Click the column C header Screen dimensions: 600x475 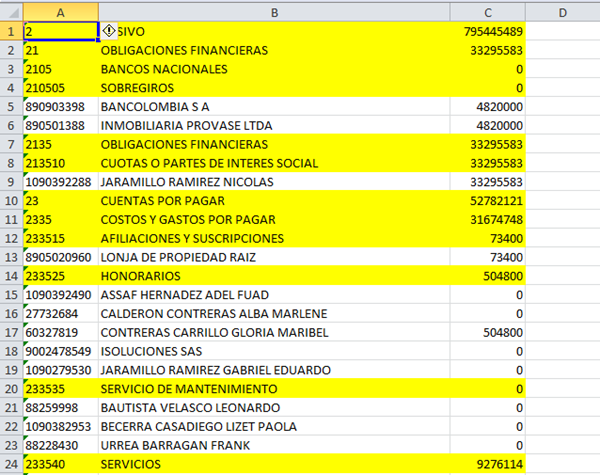pyautogui.click(x=488, y=11)
